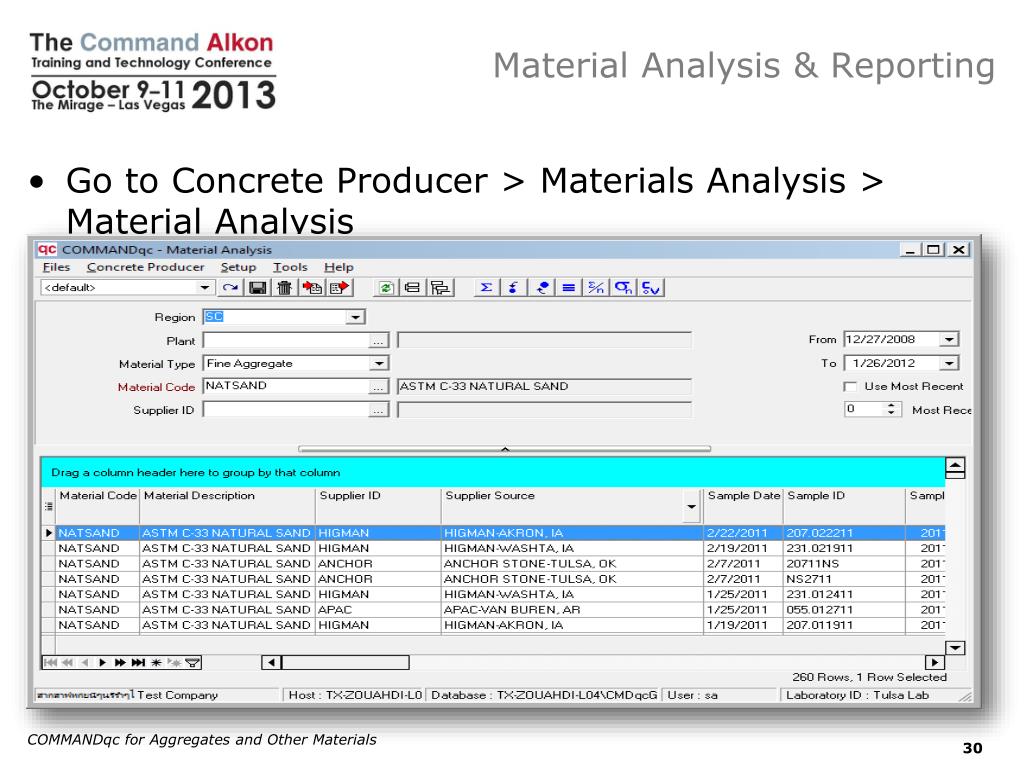
Task: Open the Help menu
Action: click(339, 267)
